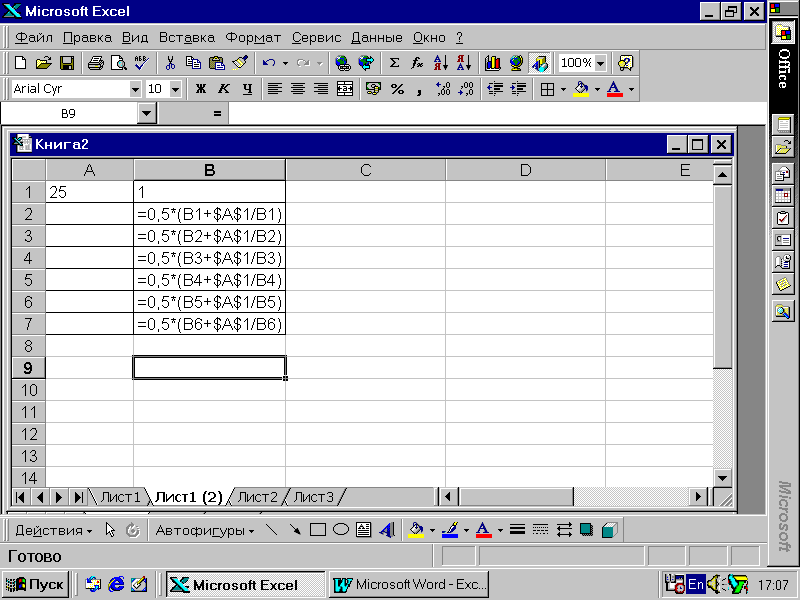The height and width of the screenshot is (600, 800).
Task: Open the Автофигуры dropdown
Action: click(x=205, y=531)
